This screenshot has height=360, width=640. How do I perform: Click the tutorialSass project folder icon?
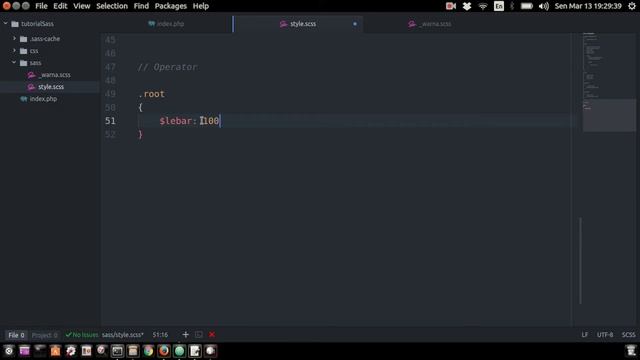tap(15, 24)
